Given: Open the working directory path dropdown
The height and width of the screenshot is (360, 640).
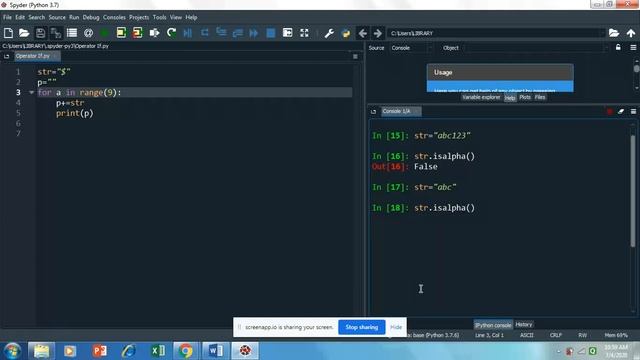Looking at the screenshot, I should [x=602, y=33].
